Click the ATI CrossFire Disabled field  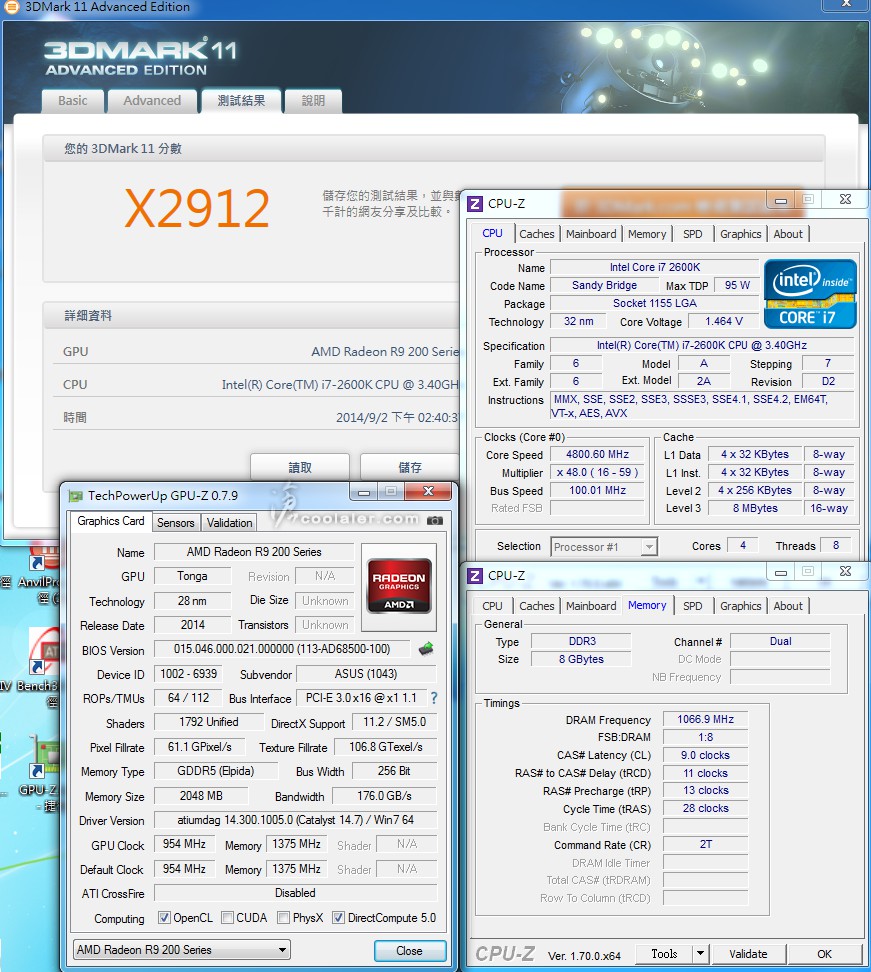point(296,893)
